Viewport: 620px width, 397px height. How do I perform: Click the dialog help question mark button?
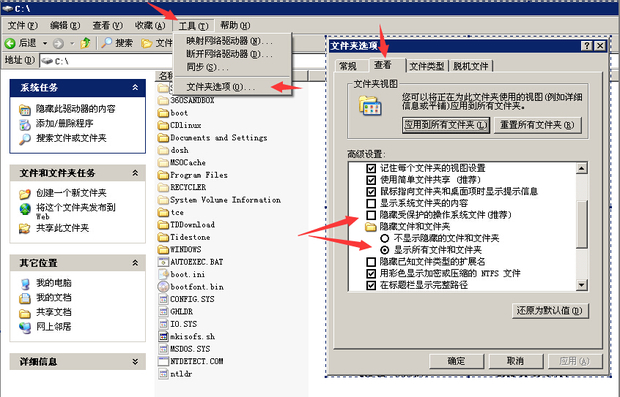[587, 46]
